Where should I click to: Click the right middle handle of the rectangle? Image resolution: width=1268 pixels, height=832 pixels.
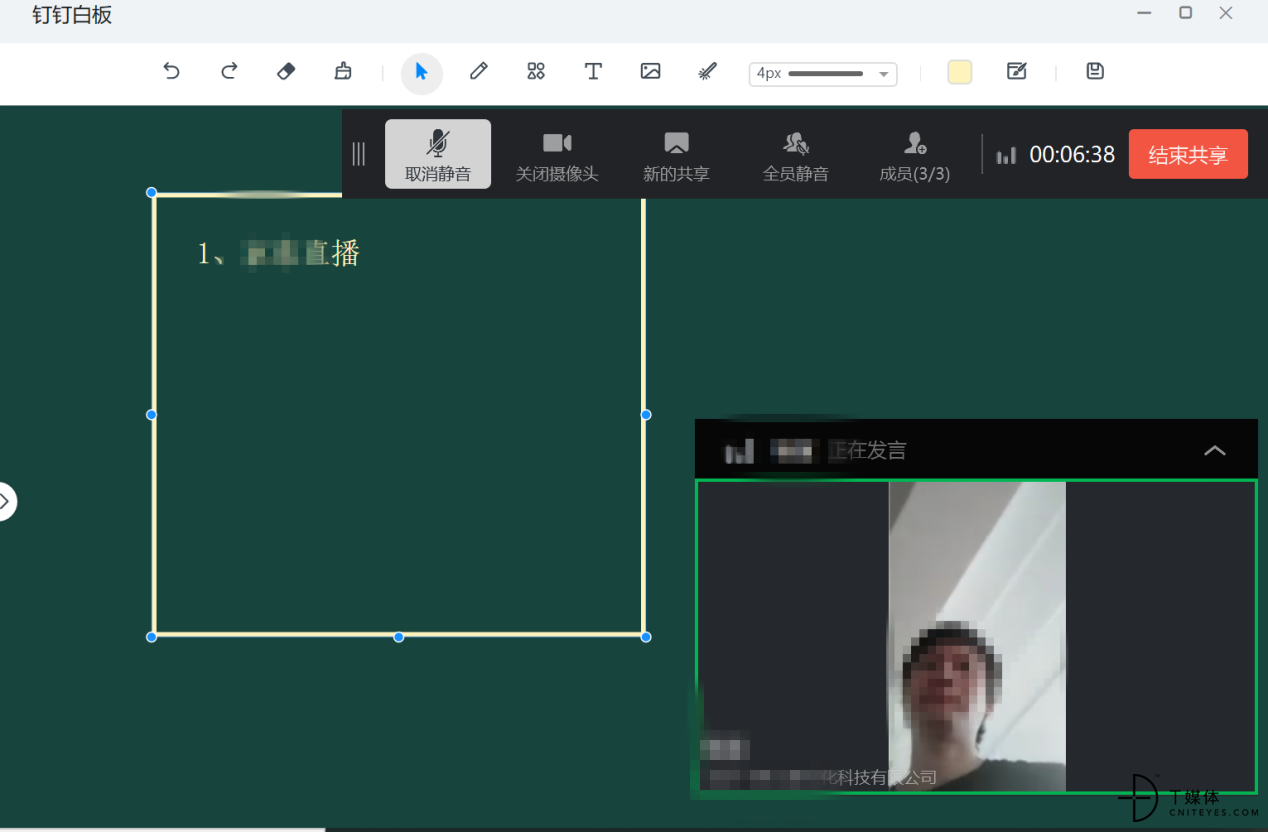646,414
